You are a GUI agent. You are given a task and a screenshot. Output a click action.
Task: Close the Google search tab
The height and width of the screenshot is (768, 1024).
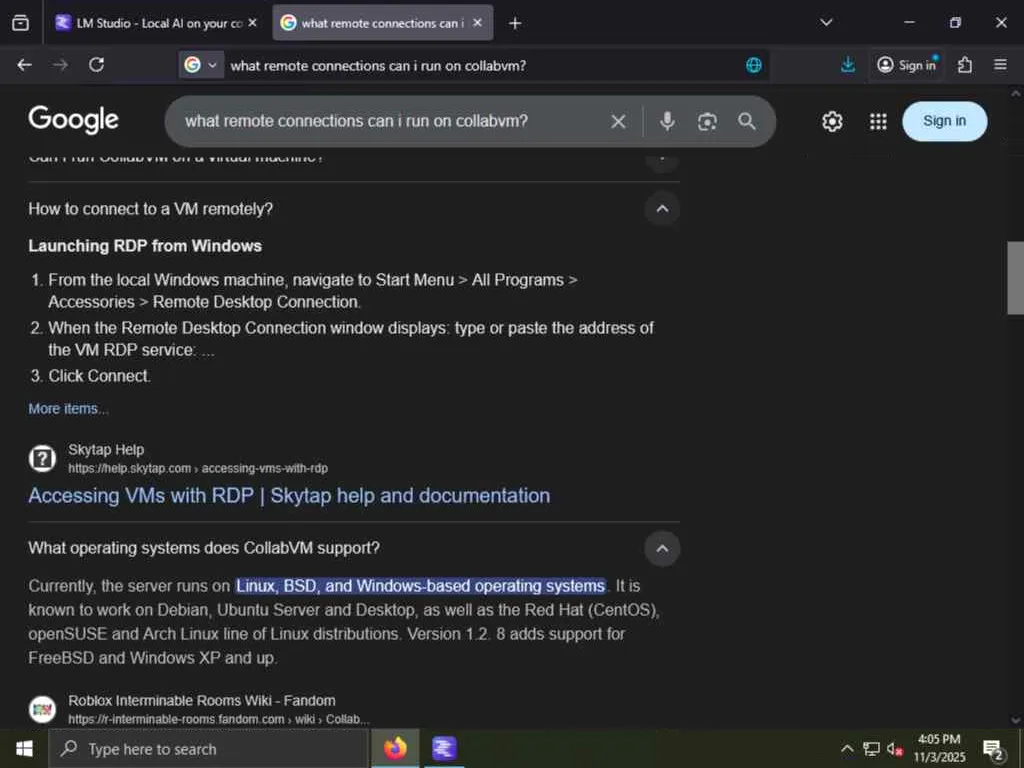pyautogui.click(x=477, y=23)
